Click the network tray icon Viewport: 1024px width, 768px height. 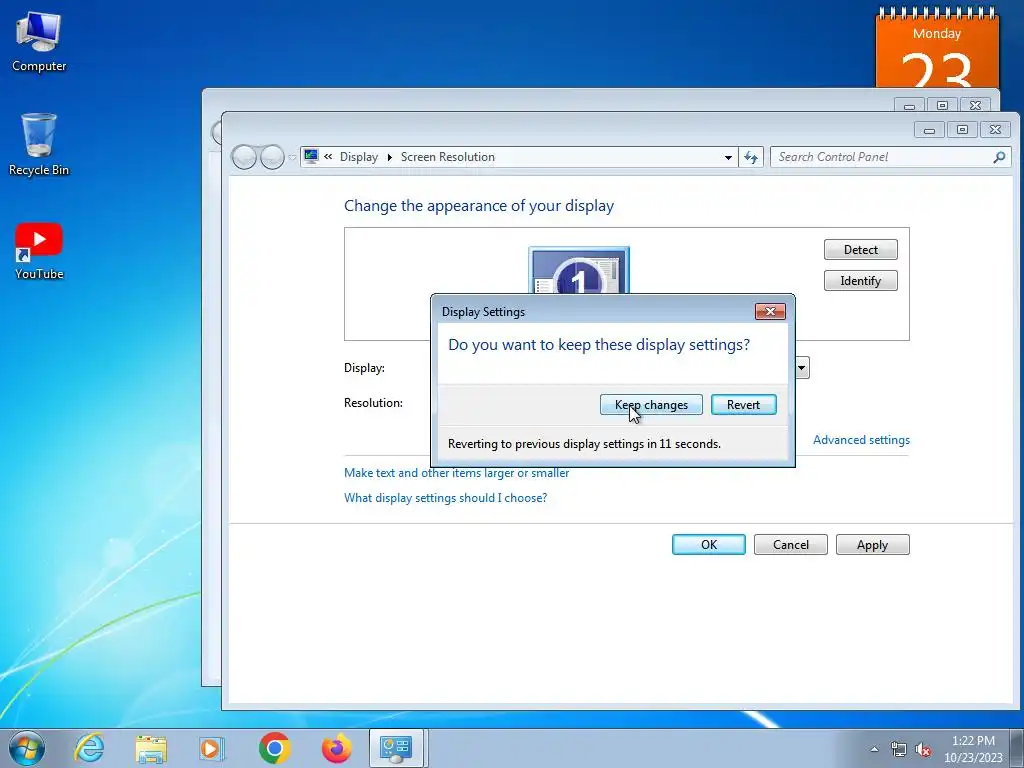[x=899, y=749]
